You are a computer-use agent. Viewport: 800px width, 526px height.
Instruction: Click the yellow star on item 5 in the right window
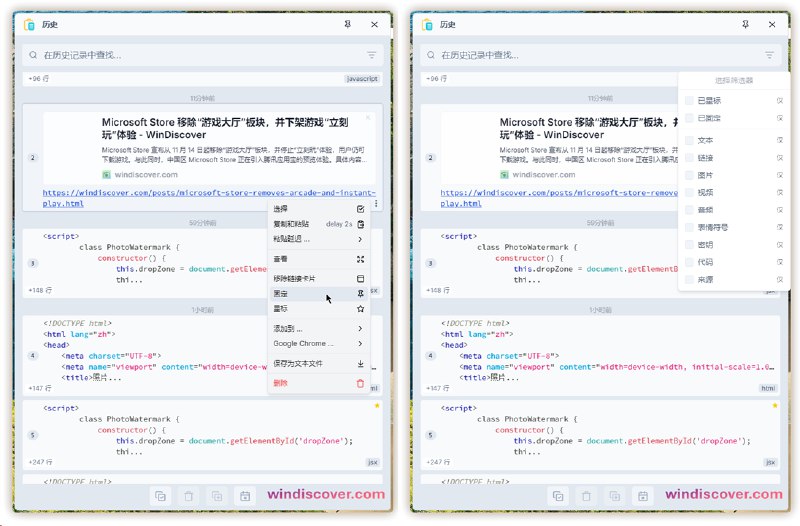pos(775,406)
